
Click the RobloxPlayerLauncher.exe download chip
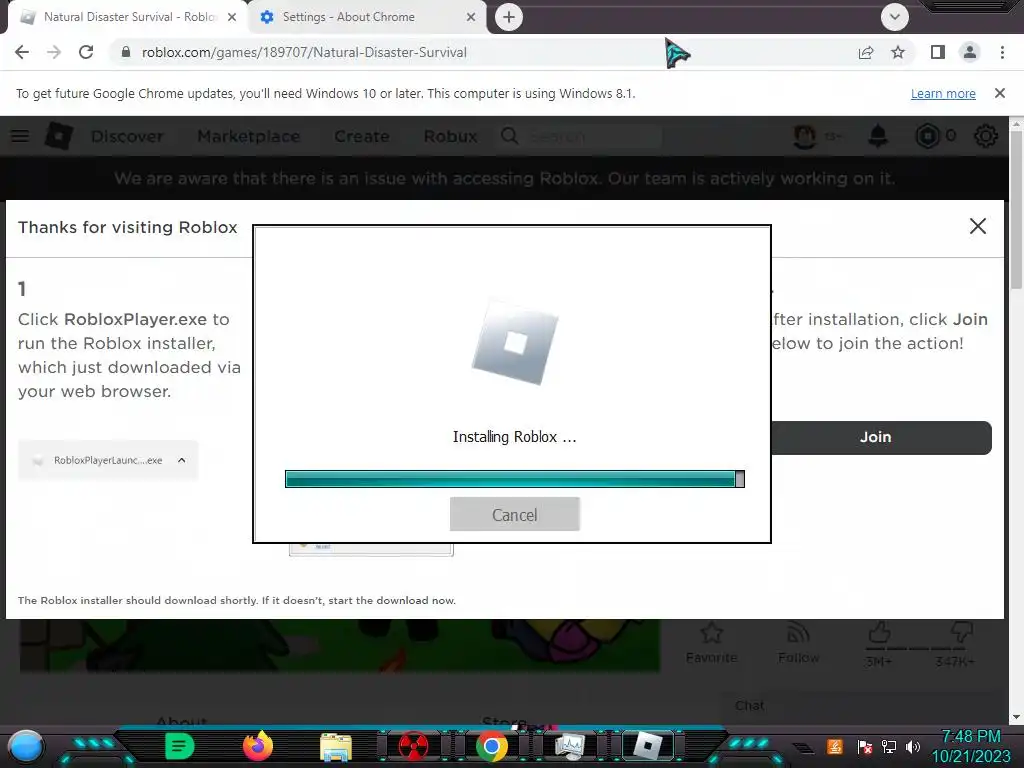[x=108, y=460]
